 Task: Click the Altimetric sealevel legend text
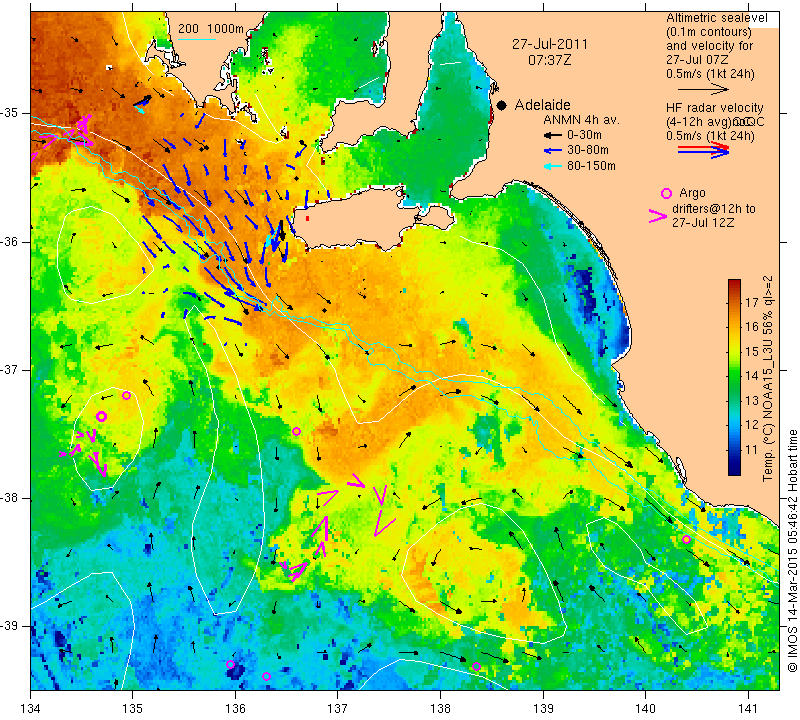pos(716,18)
